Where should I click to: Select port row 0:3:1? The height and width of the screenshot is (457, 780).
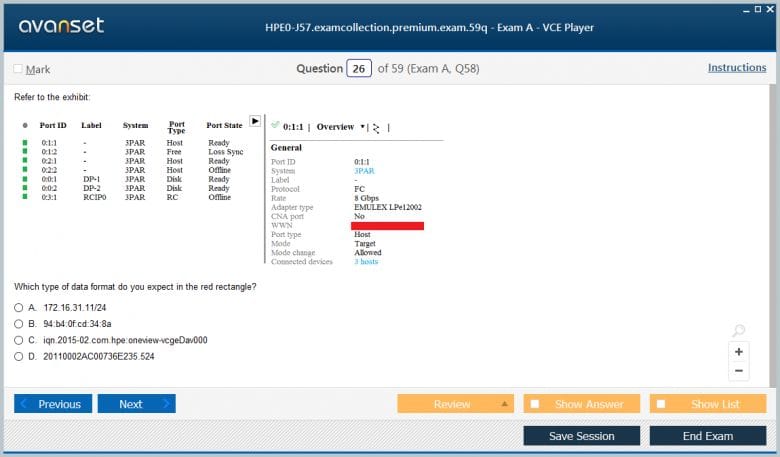133,197
